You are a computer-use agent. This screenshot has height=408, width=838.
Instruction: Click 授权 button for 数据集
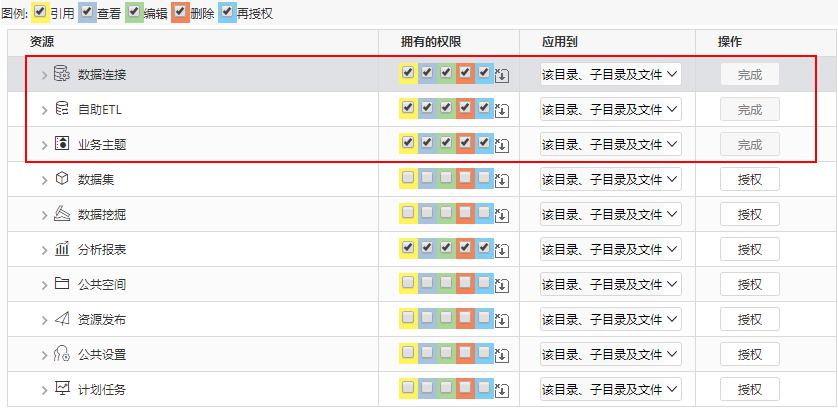pyautogui.click(x=749, y=179)
